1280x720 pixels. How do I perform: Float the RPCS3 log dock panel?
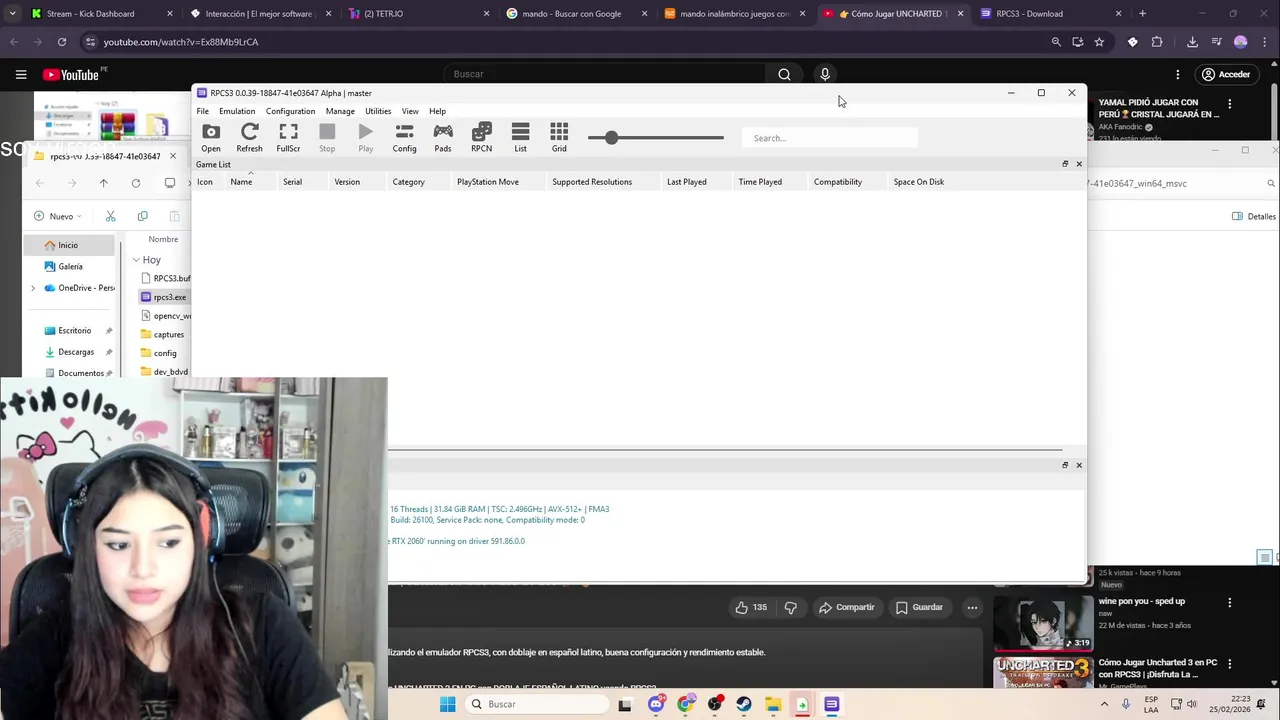point(1065,465)
